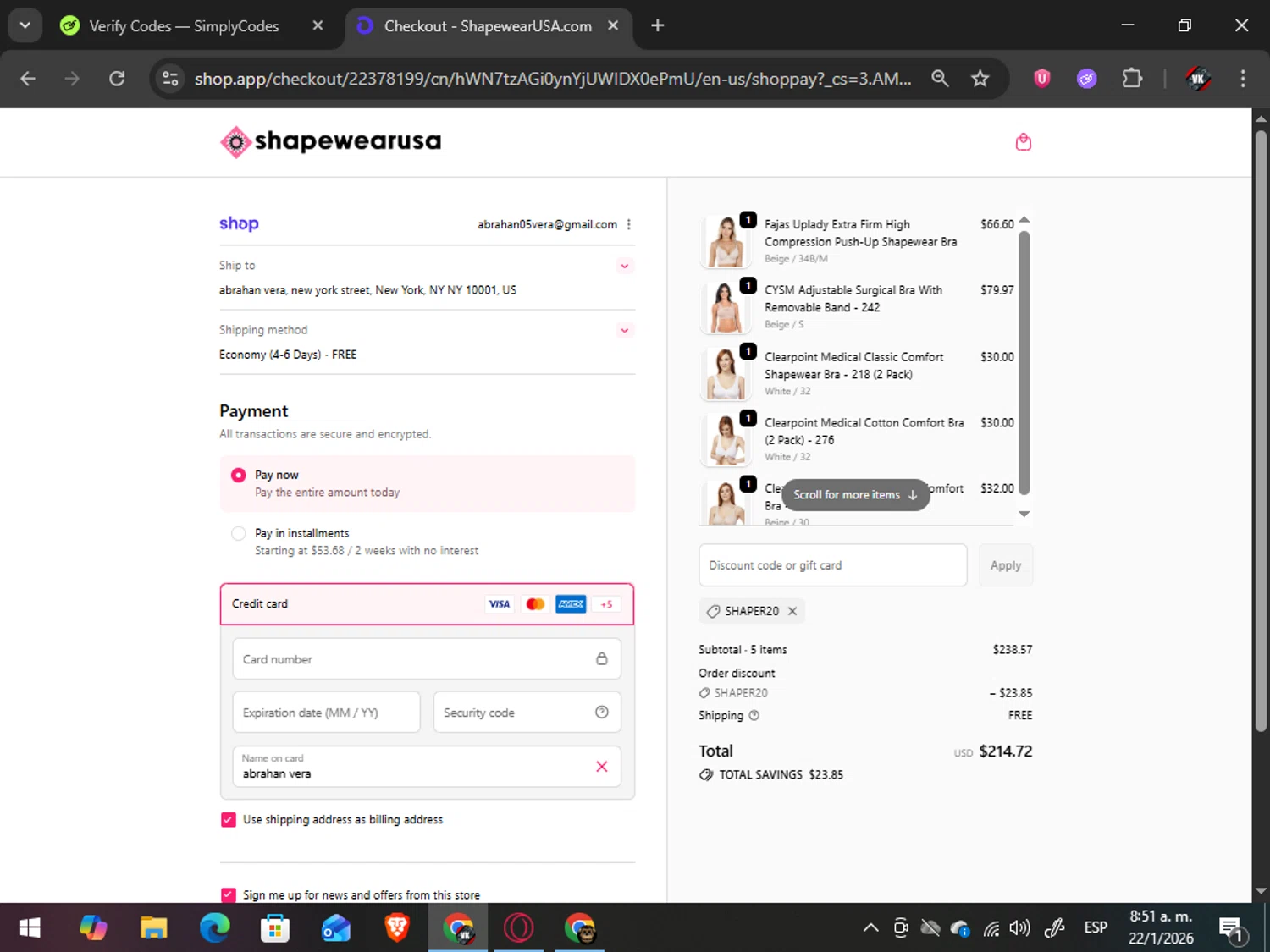Show hidden system tray icons
The image size is (1270, 952).
pyautogui.click(x=870, y=928)
